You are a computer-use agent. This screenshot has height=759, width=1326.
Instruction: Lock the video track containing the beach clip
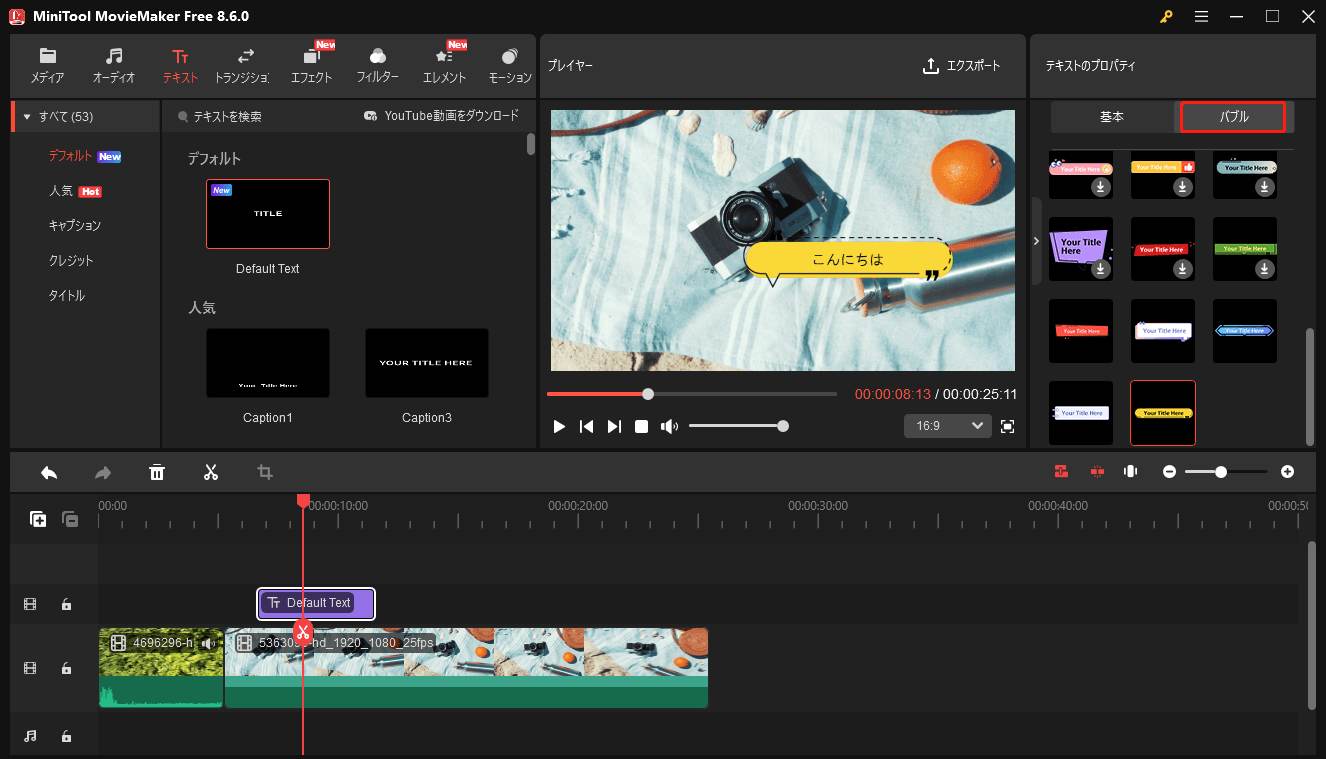tap(66, 668)
